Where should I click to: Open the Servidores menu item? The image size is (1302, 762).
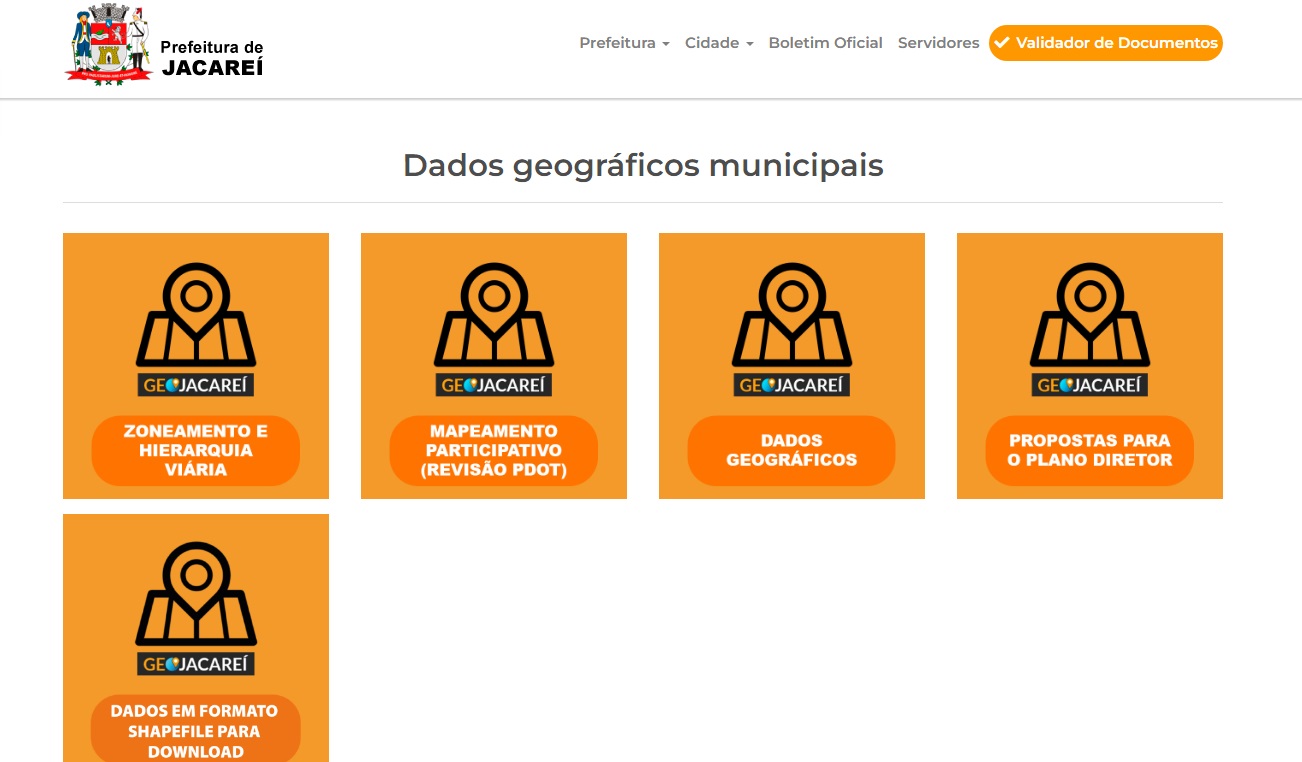coord(938,43)
